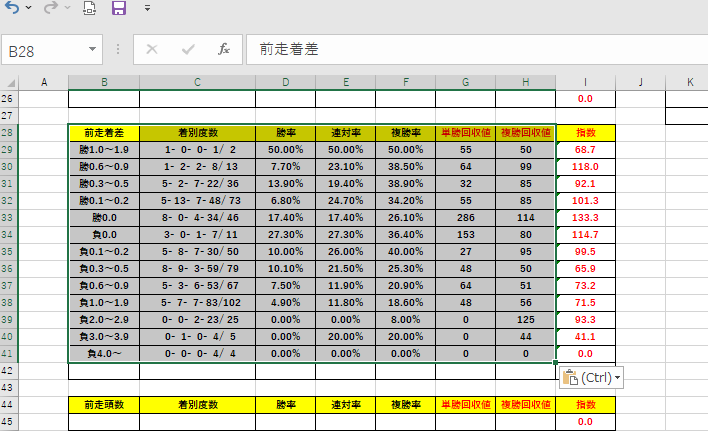Image resolution: width=708 pixels, height=431 pixels.
Task: Click cell showing 5- 7- 7- 83/102
Action: pos(197,302)
